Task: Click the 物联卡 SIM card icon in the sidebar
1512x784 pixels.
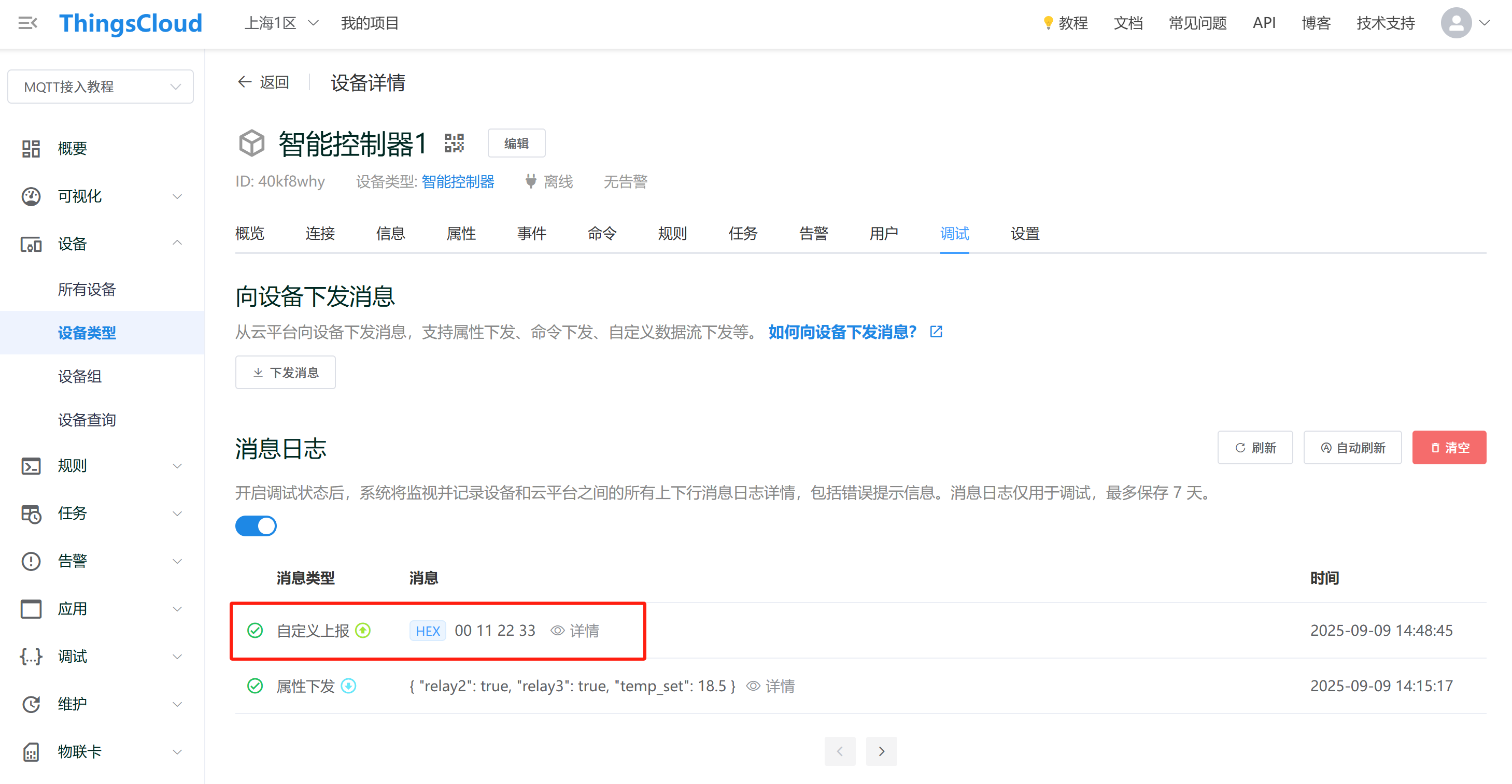Action: pyautogui.click(x=31, y=752)
